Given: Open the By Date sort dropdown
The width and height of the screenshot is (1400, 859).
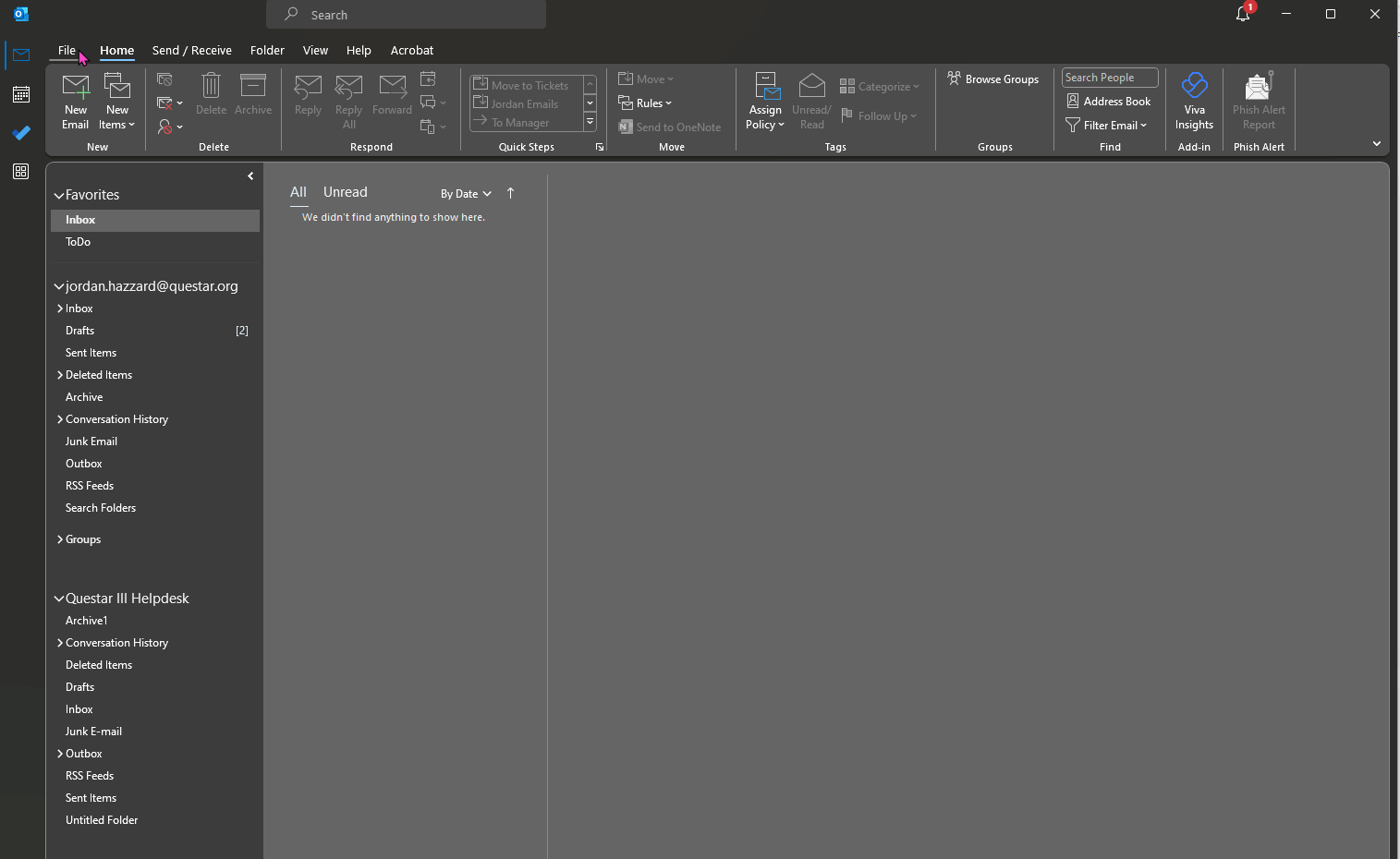Looking at the screenshot, I should click(x=466, y=194).
